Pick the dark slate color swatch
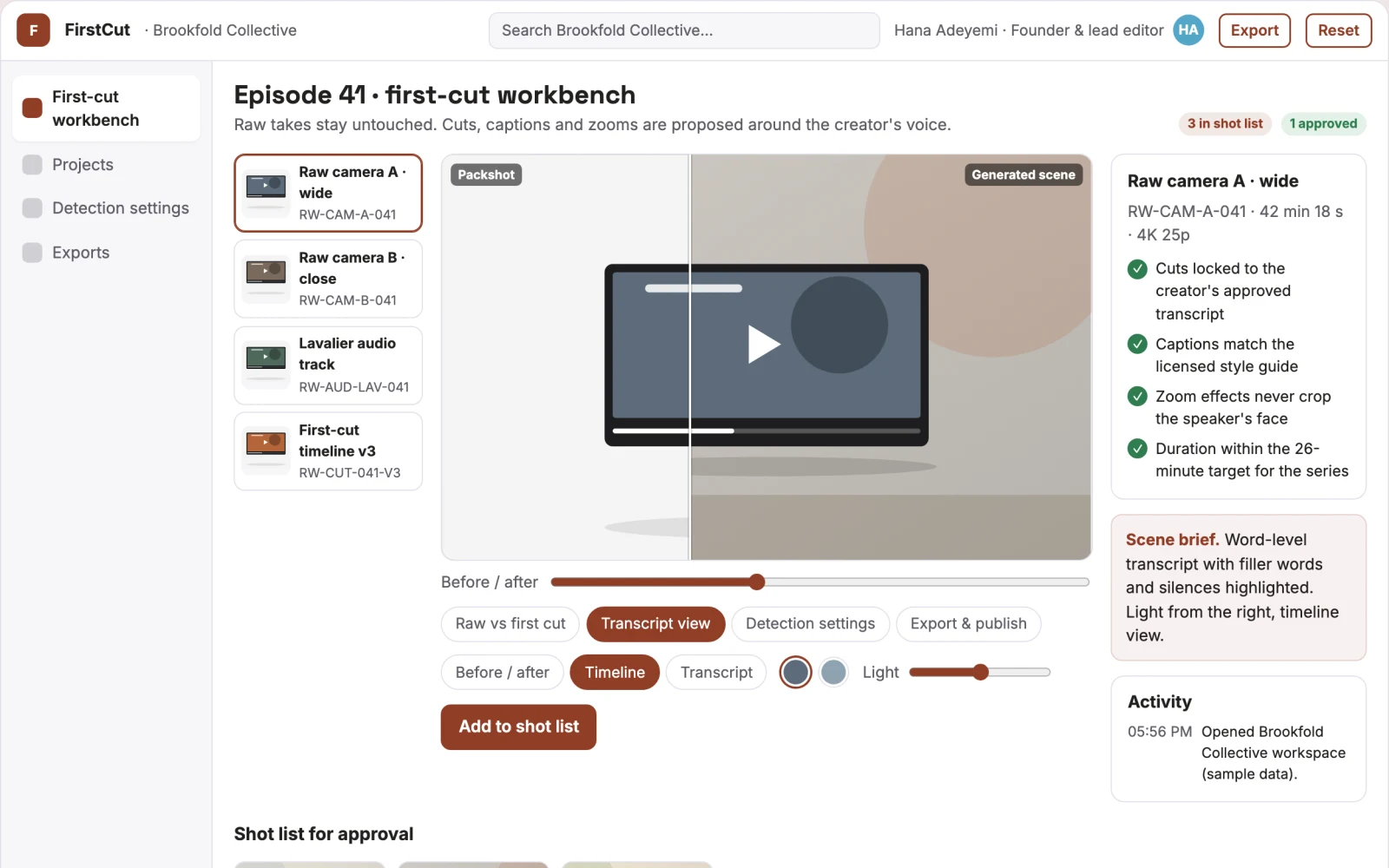 (x=795, y=672)
